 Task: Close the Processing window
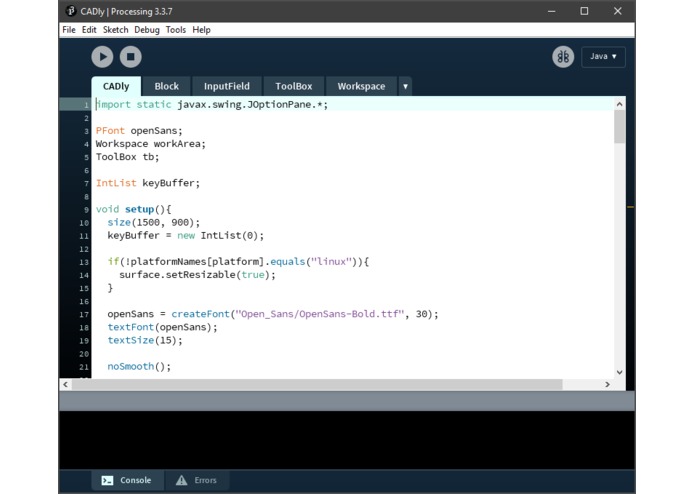click(617, 11)
